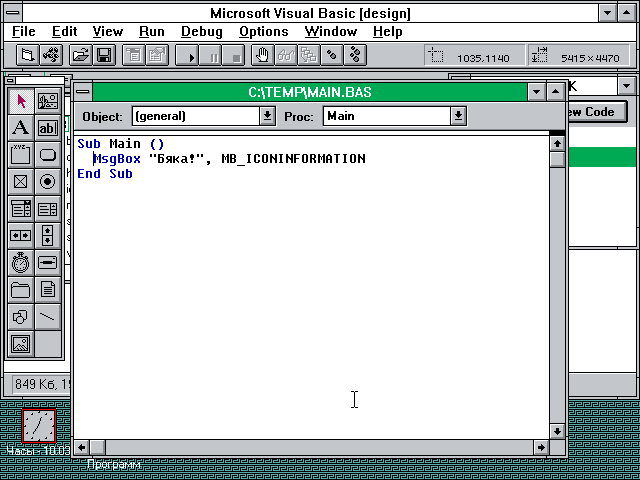Select the List Box tool

point(48,209)
